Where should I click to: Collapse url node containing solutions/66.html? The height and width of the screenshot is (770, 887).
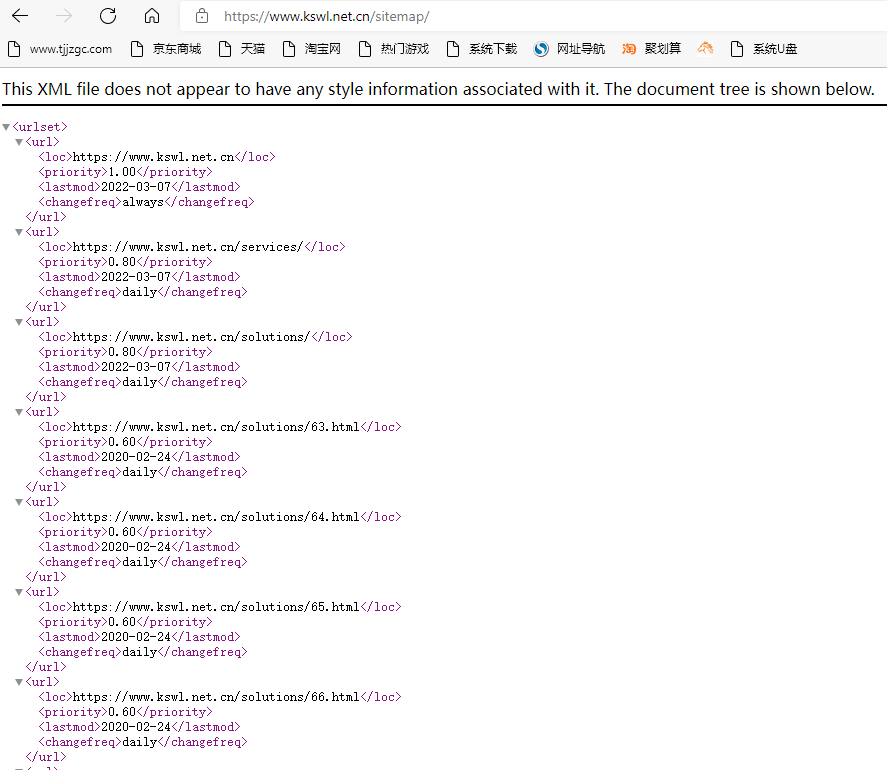(x=19, y=682)
